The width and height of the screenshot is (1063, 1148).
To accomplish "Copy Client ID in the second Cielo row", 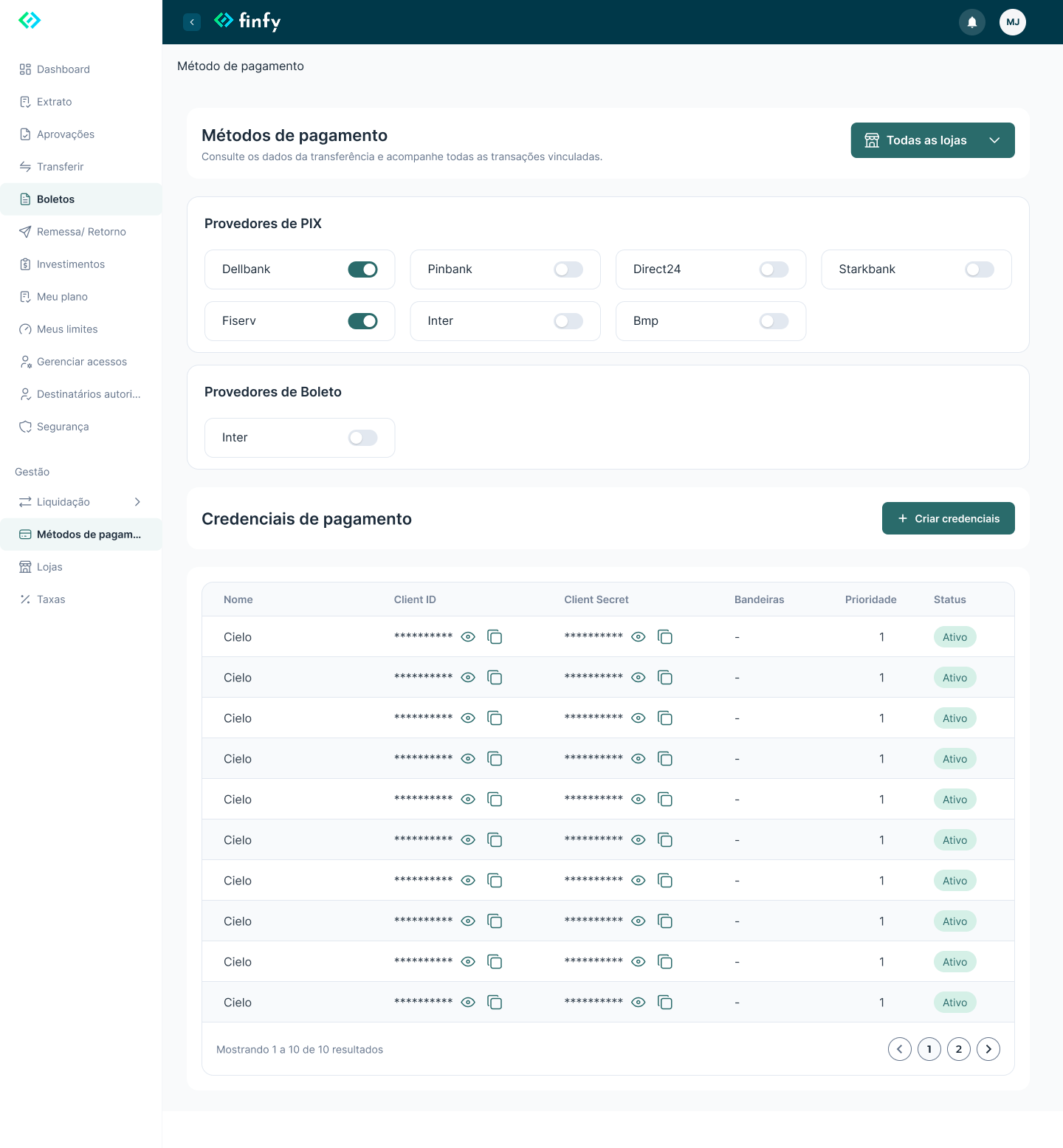I will [x=495, y=678].
